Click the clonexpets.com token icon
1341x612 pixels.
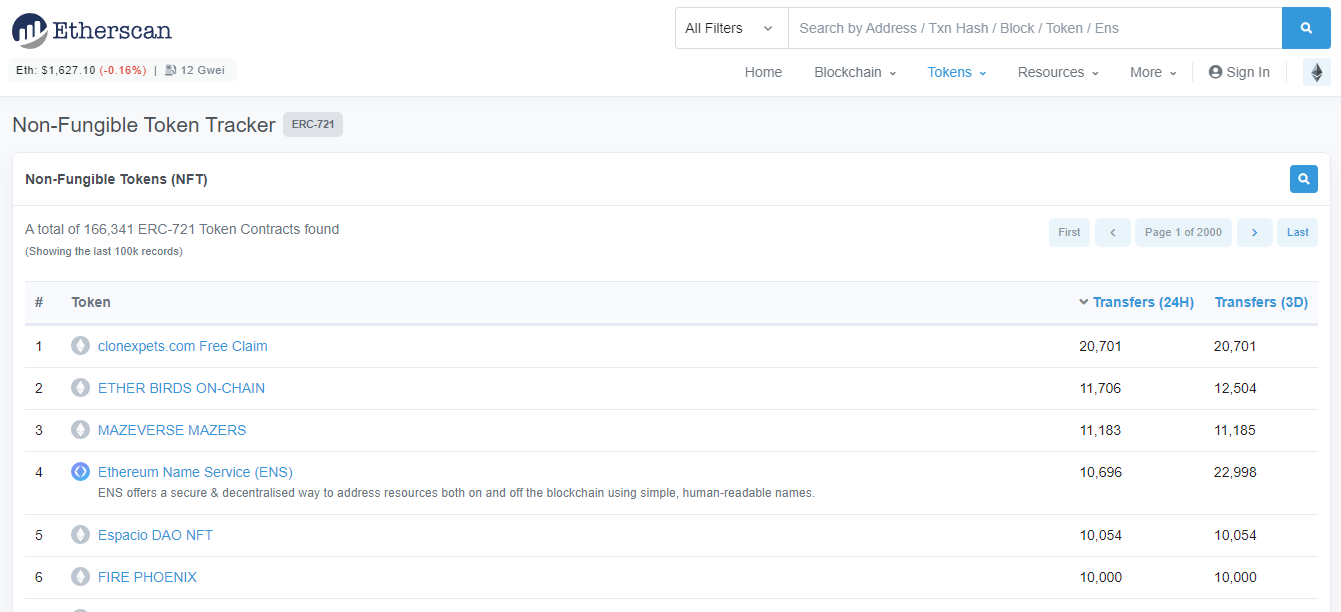pyautogui.click(x=80, y=346)
